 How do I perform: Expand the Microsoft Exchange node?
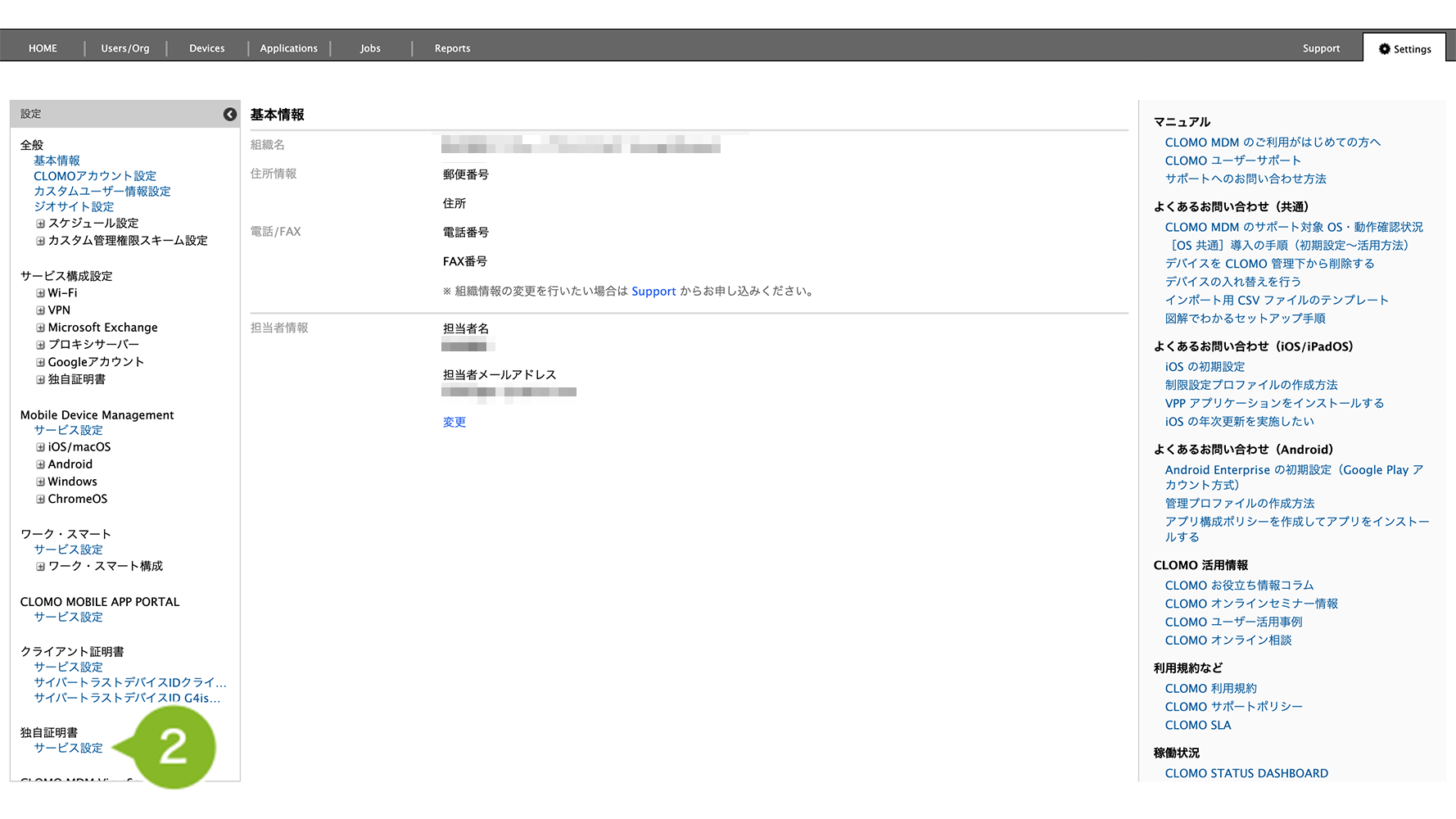click(x=40, y=328)
